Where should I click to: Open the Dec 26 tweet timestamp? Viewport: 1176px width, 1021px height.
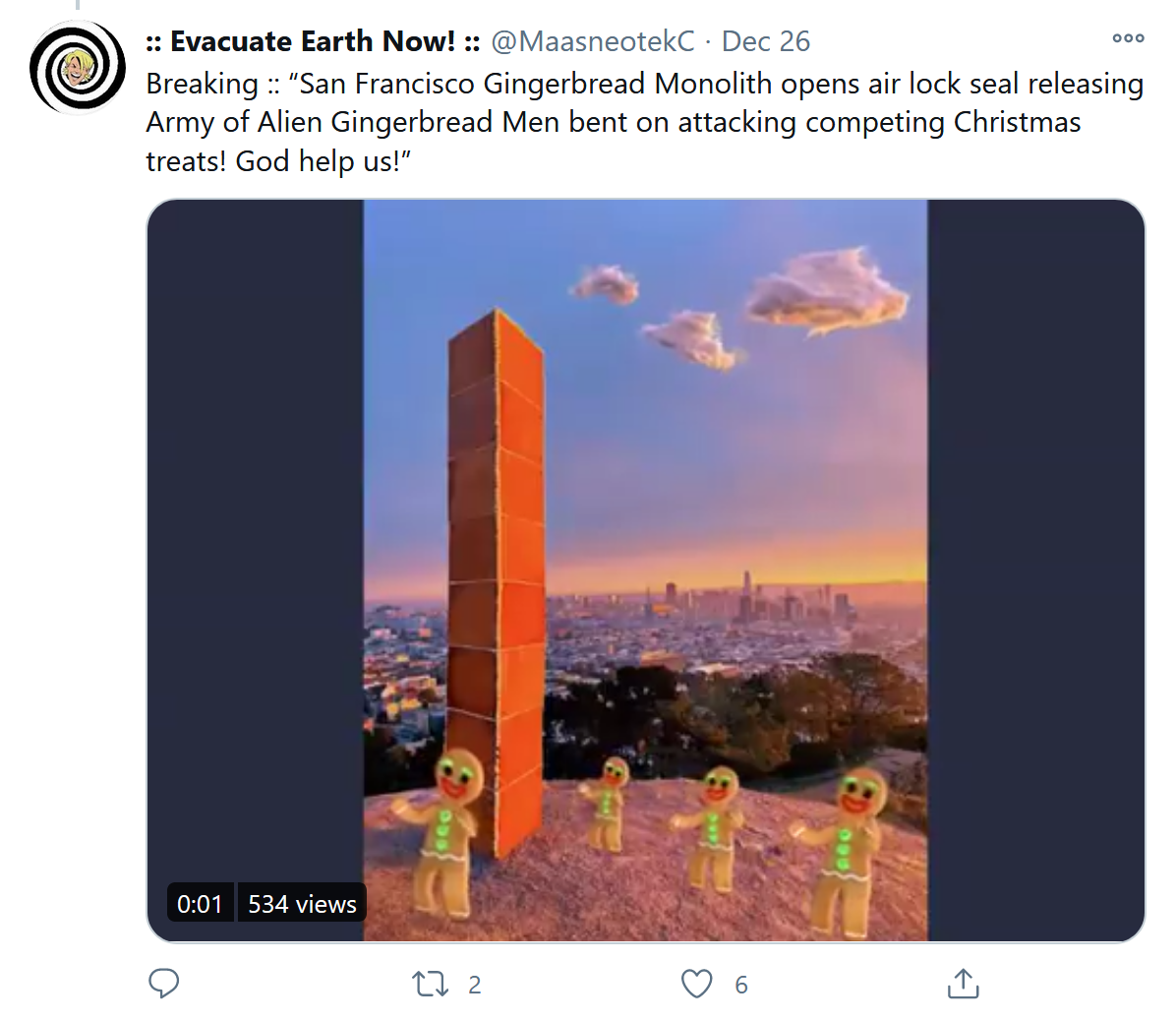click(766, 41)
